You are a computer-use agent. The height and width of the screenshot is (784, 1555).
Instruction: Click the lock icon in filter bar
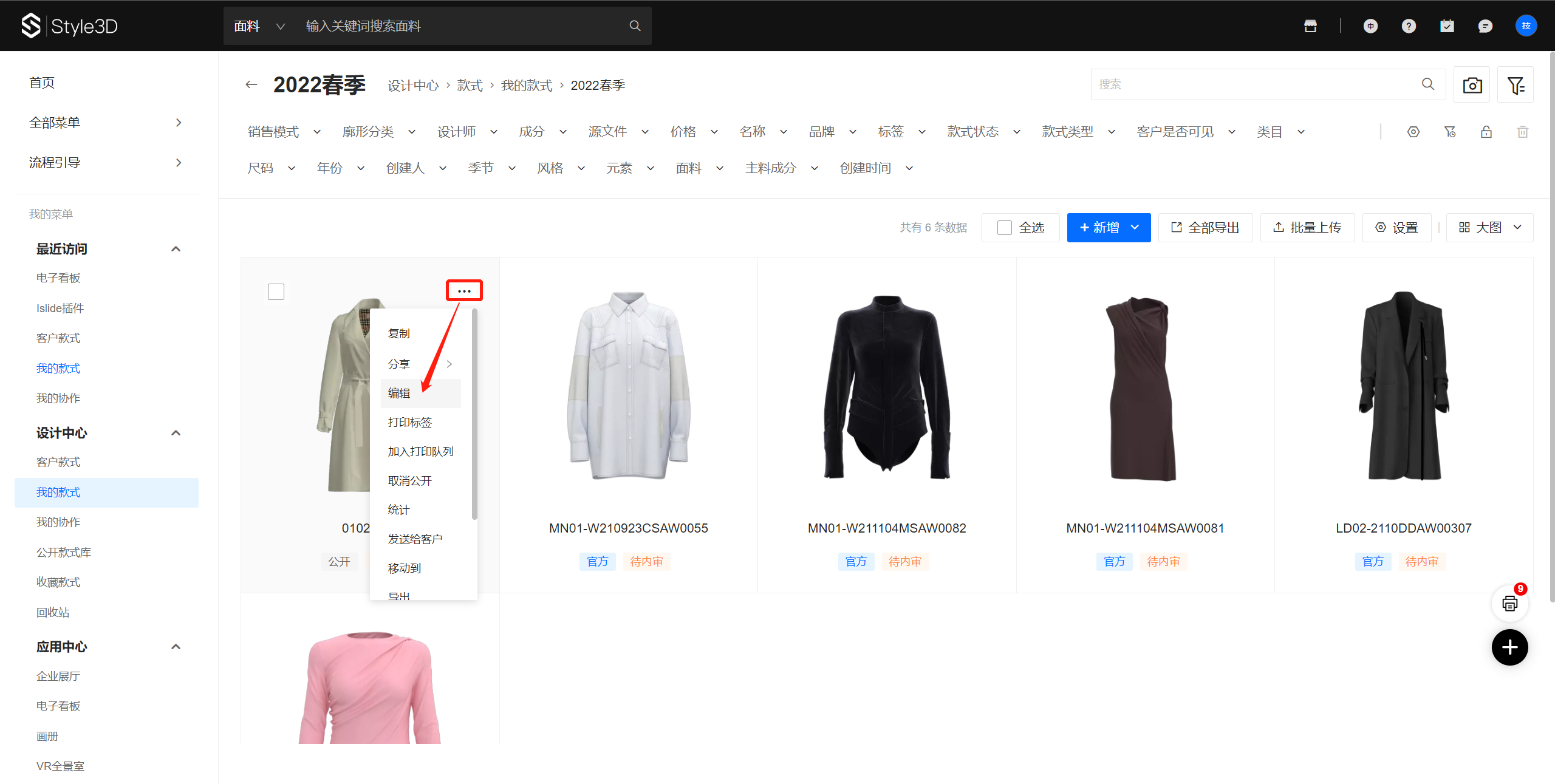[x=1486, y=132]
